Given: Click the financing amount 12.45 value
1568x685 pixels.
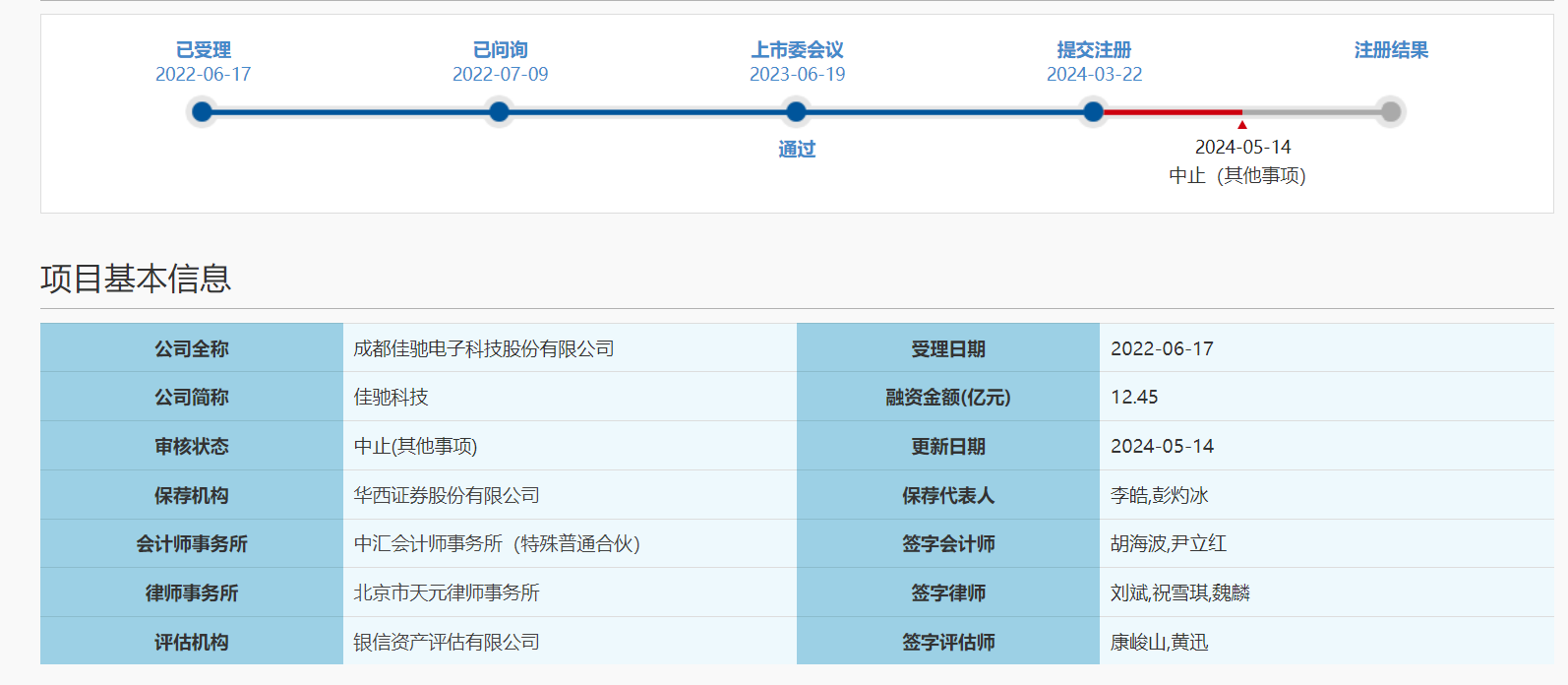Looking at the screenshot, I should tap(1134, 398).
